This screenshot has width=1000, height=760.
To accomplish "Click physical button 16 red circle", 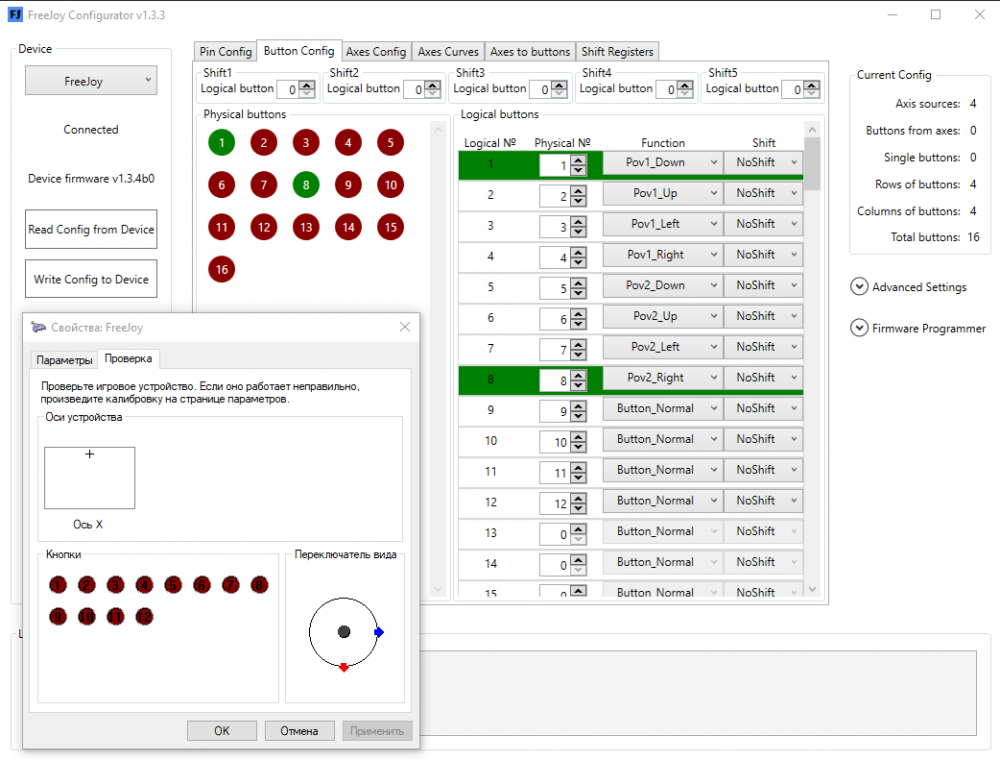I will pyautogui.click(x=221, y=269).
